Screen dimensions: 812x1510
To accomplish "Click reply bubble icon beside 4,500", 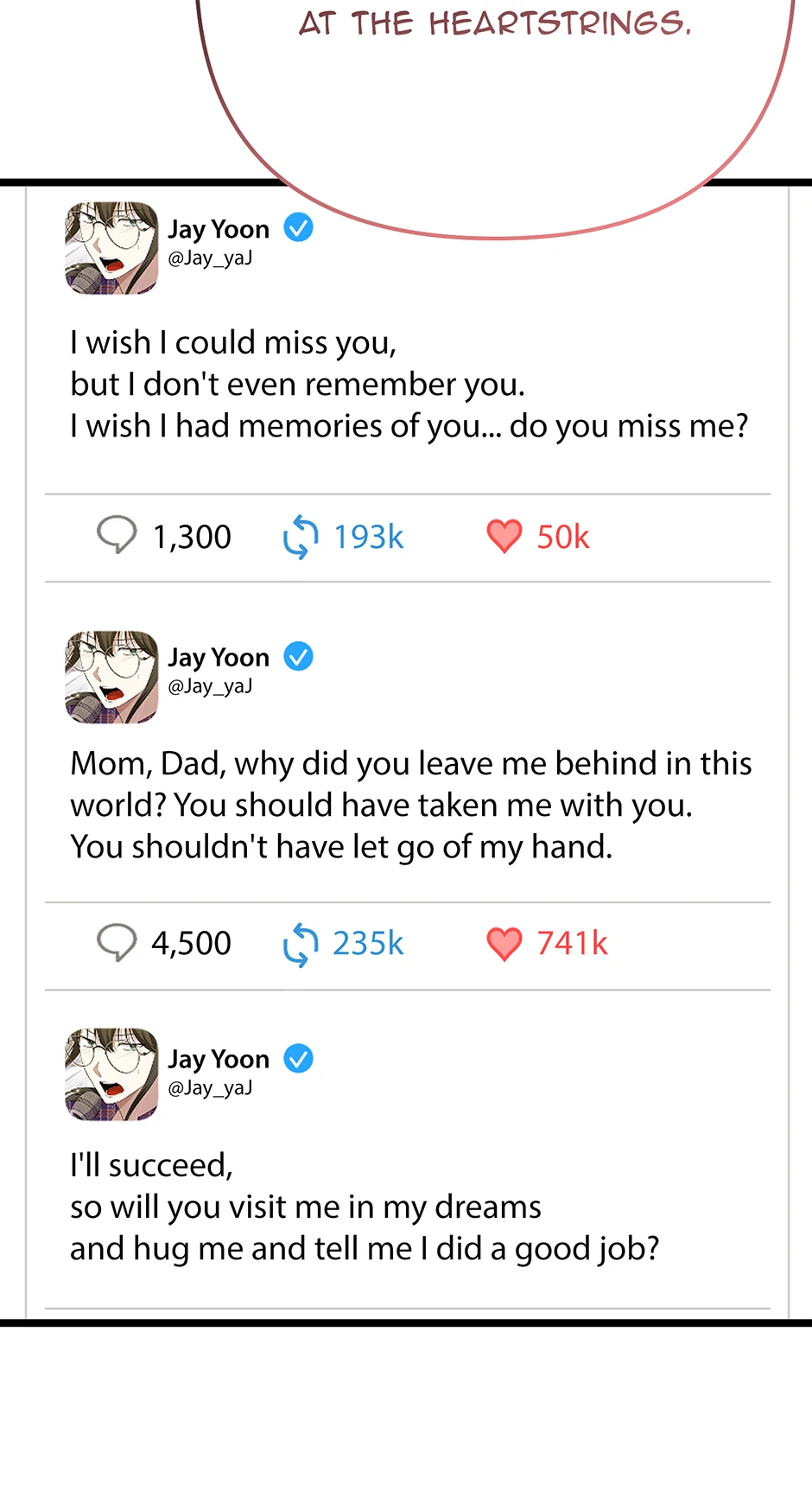I will coord(117,942).
